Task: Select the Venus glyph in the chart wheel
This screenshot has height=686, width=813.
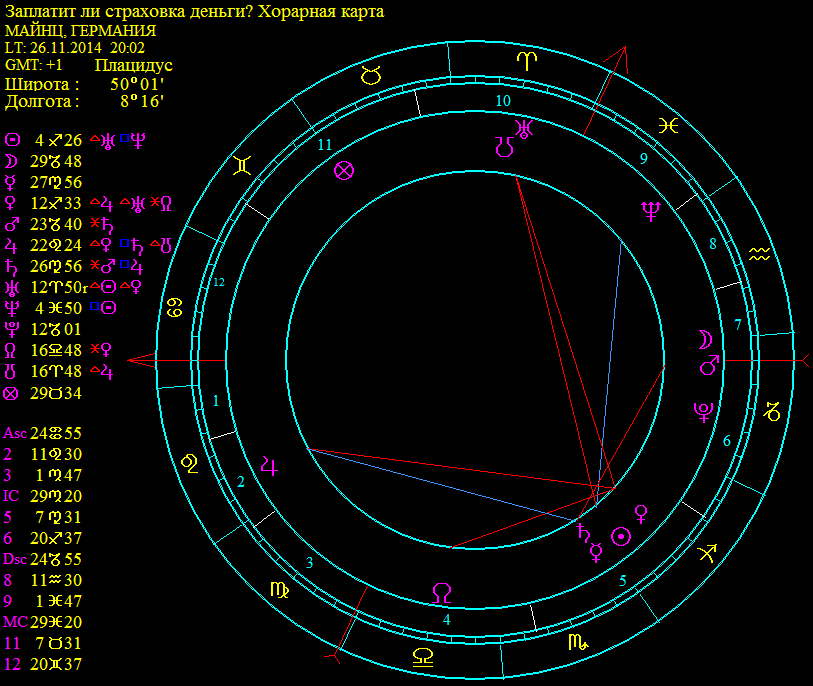Action: (x=642, y=514)
